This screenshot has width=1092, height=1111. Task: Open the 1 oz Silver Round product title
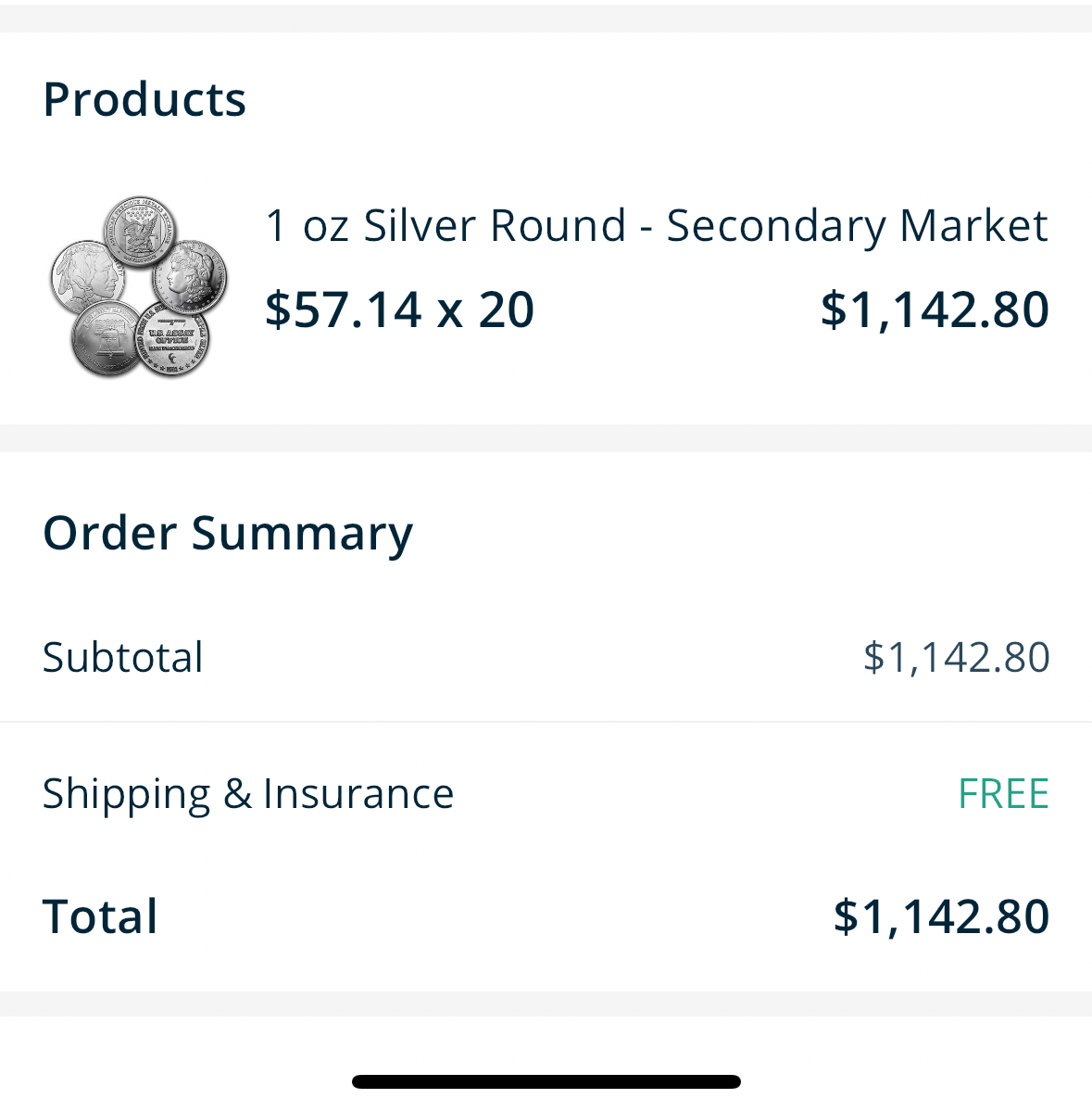click(x=656, y=226)
